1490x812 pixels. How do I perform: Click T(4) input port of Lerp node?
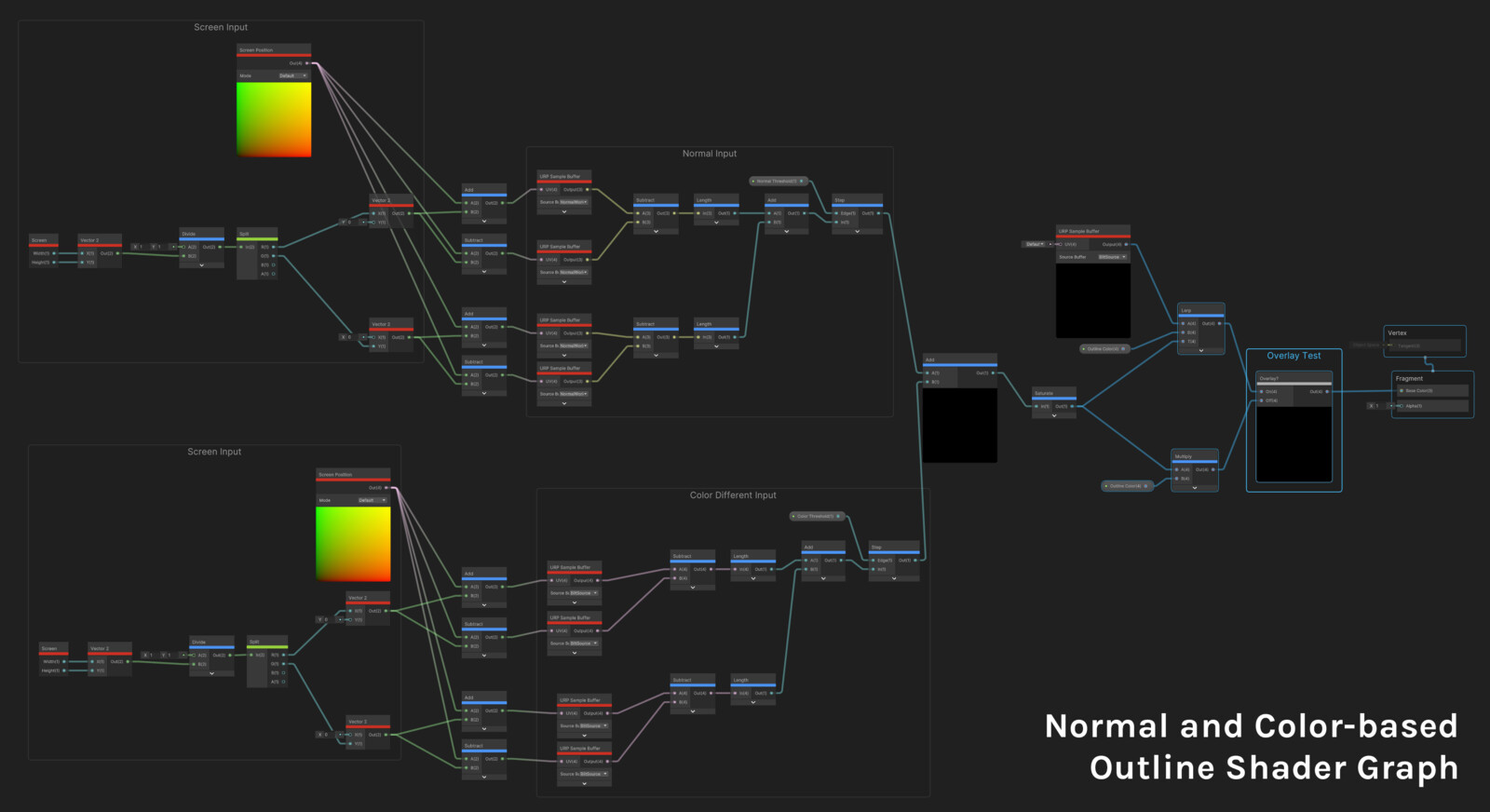(1183, 342)
